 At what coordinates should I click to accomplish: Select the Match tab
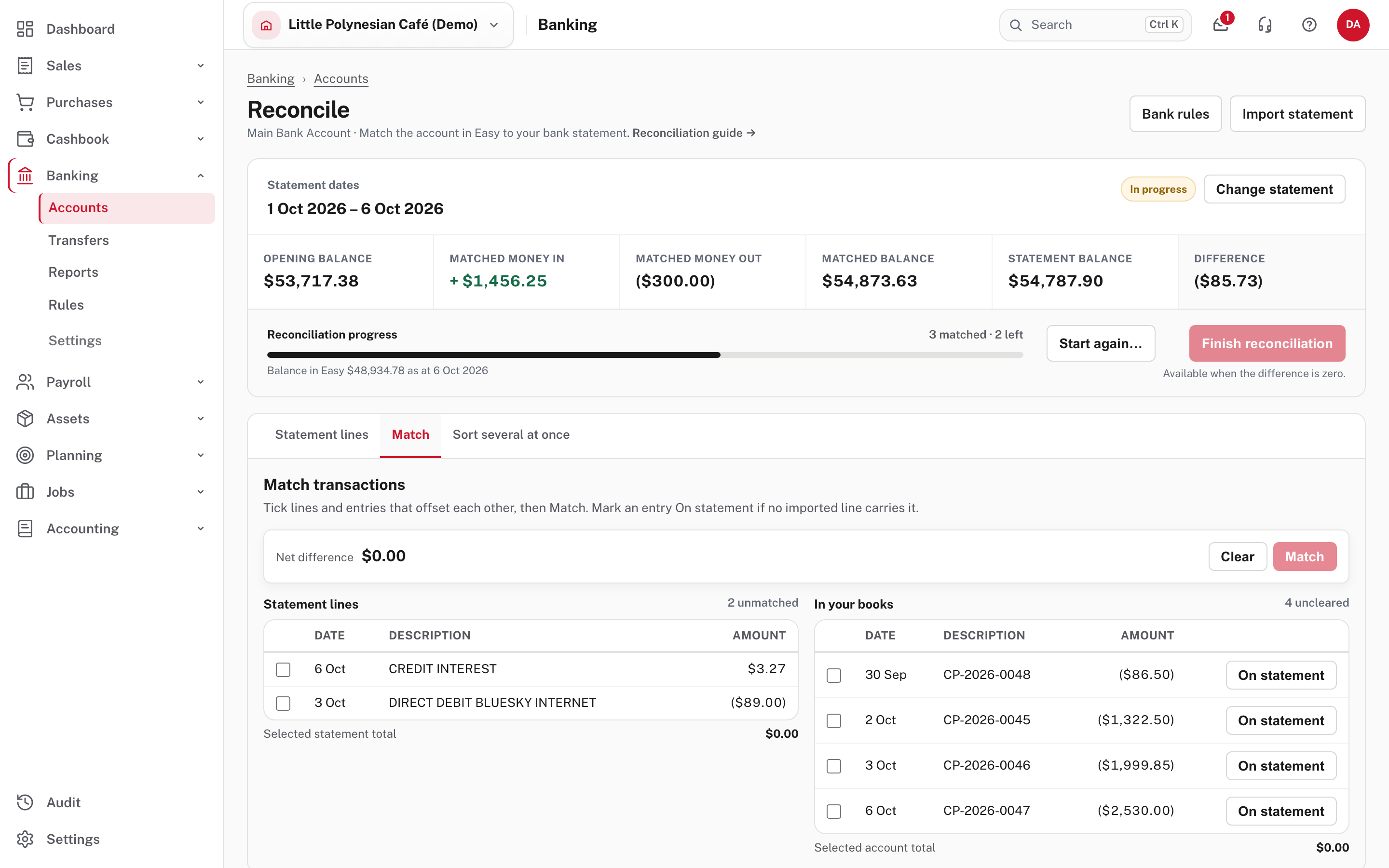coord(410,434)
